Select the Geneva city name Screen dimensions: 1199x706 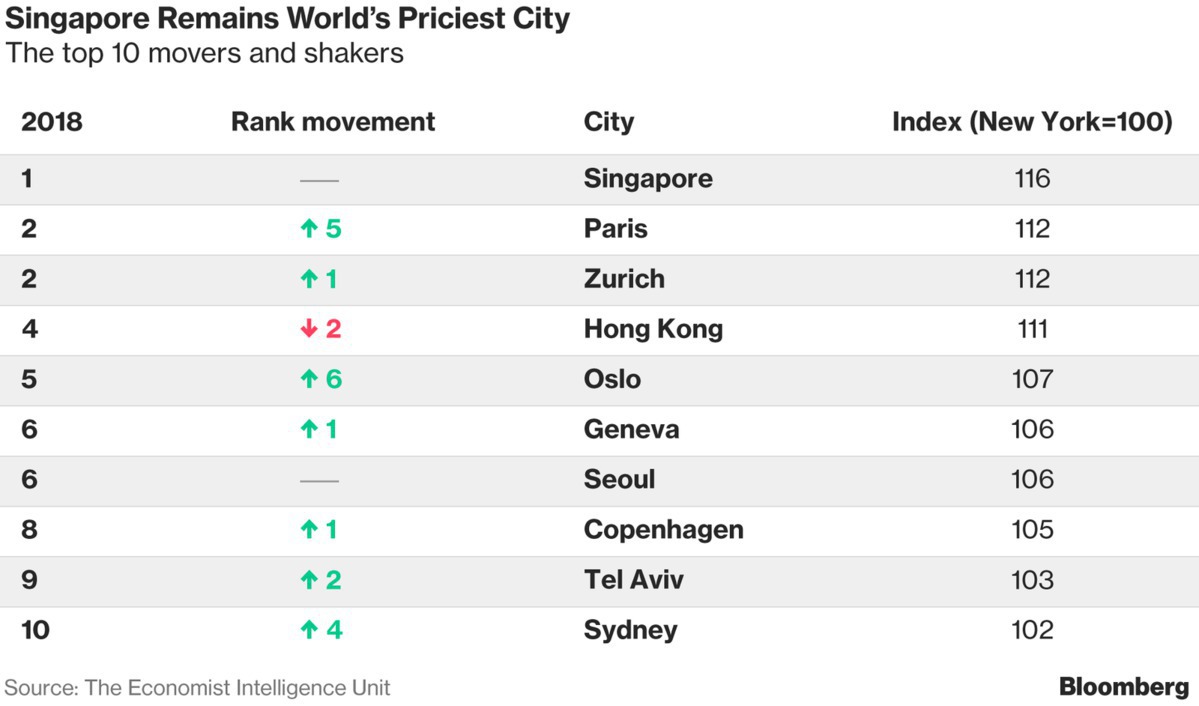point(631,430)
